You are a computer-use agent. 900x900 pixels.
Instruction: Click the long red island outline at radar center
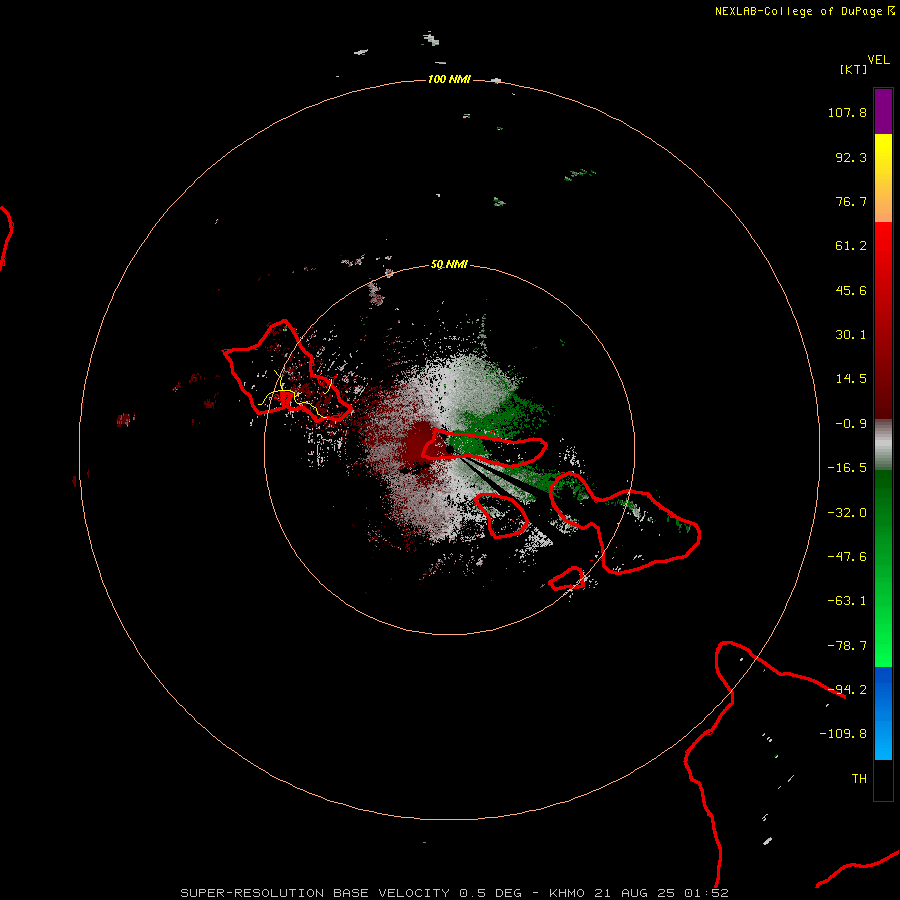(484, 448)
